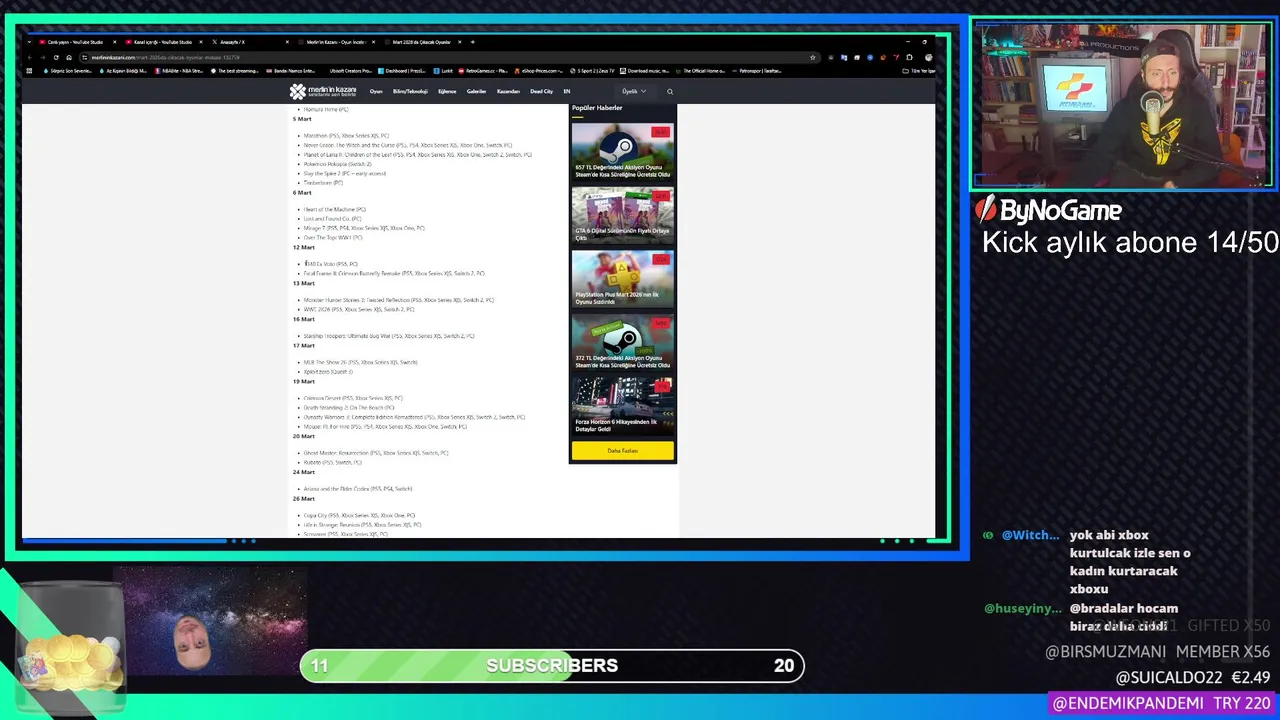Open the Dead City menu item
Screen dimensions: 1280x720
541,91
